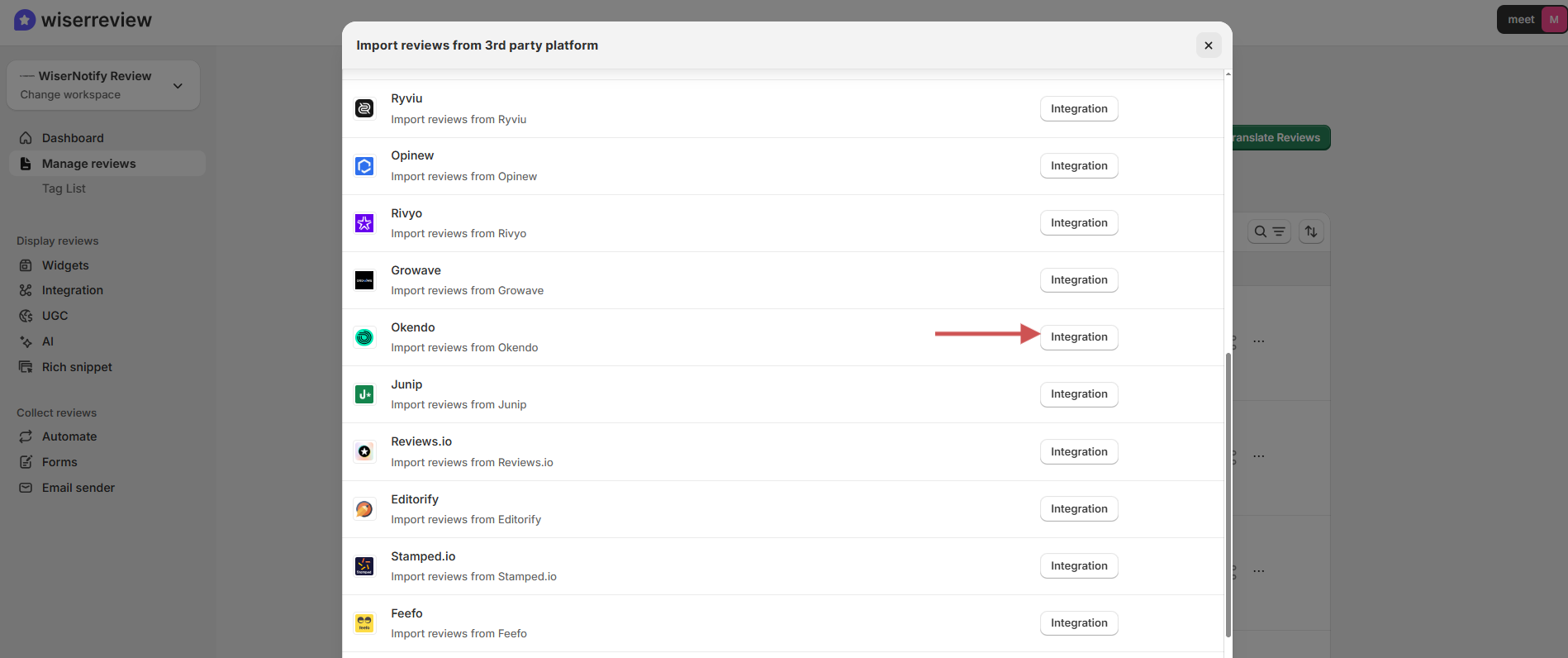The height and width of the screenshot is (658, 1568).
Task: Open the search and filter control
Action: pos(1269,231)
